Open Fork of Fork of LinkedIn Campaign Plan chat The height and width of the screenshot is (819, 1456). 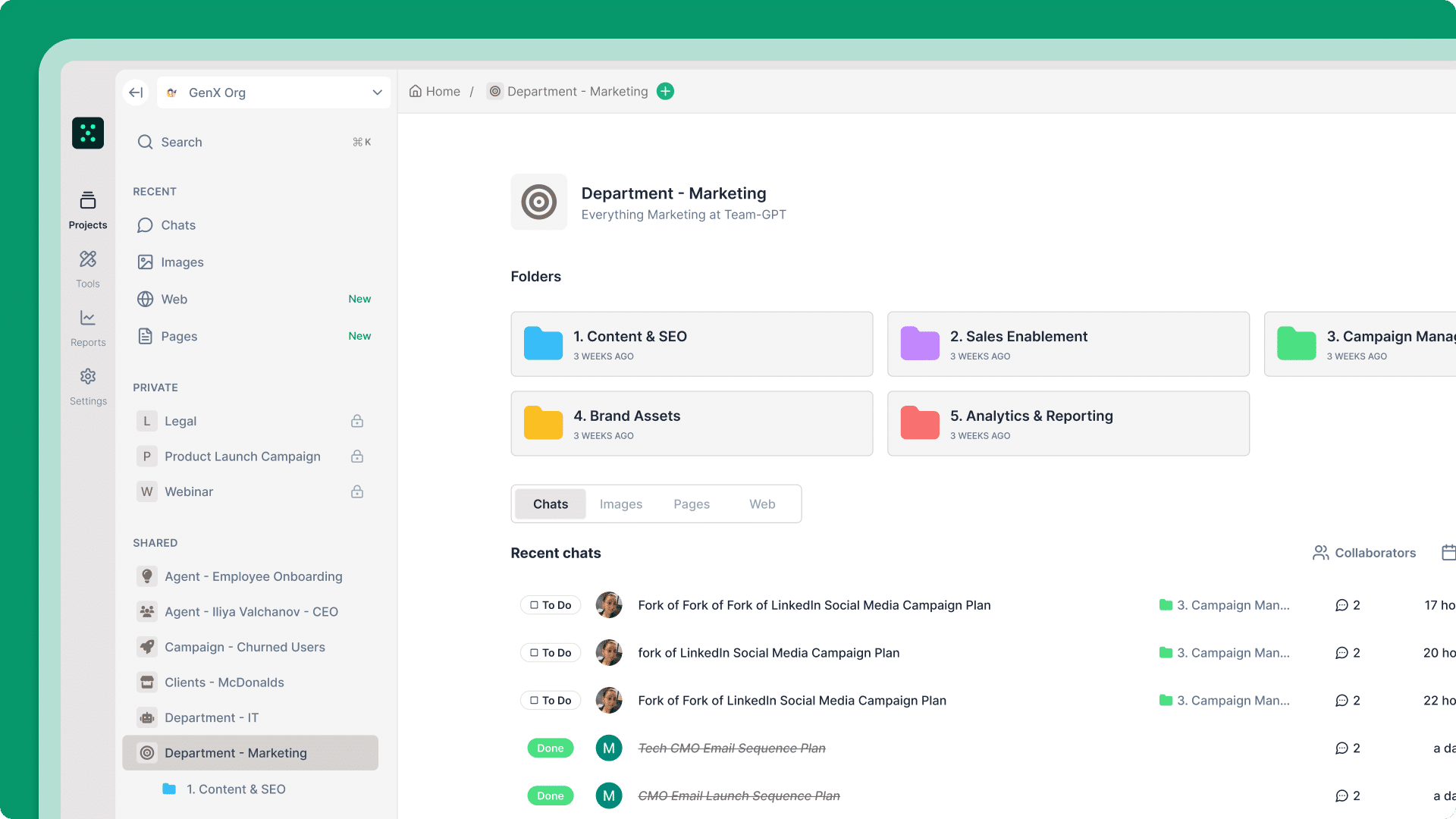click(x=792, y=701)
